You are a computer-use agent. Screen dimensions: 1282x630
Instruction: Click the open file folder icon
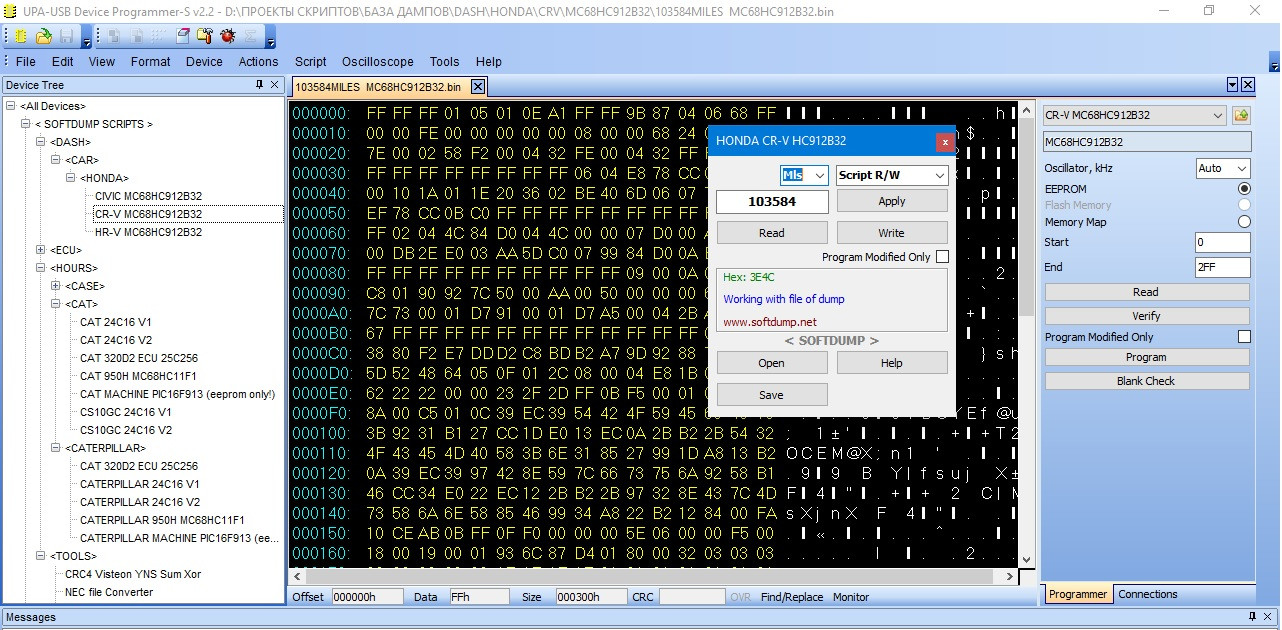coord(43,36)
